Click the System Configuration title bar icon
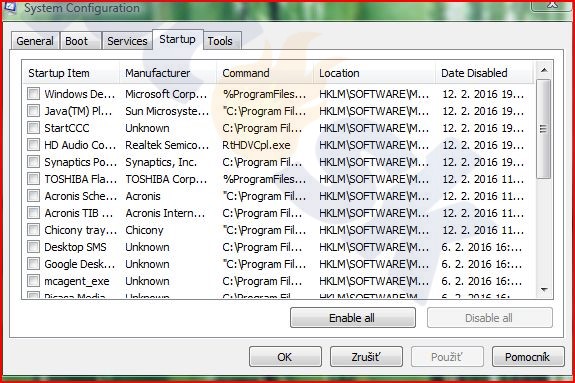Screen dimensions: 575x383 point(9,7)
